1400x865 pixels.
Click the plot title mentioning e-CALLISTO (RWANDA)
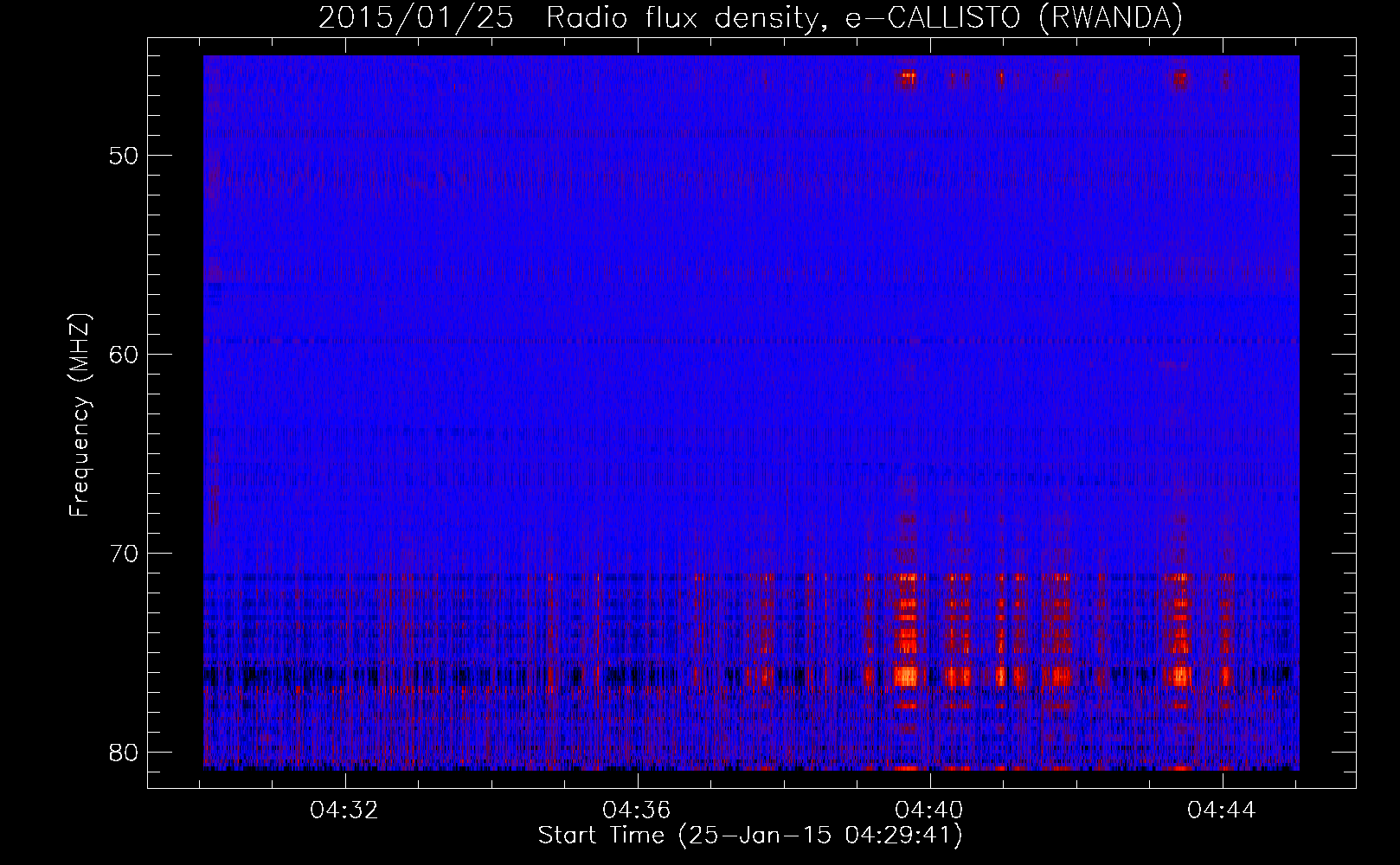(750, 17)
